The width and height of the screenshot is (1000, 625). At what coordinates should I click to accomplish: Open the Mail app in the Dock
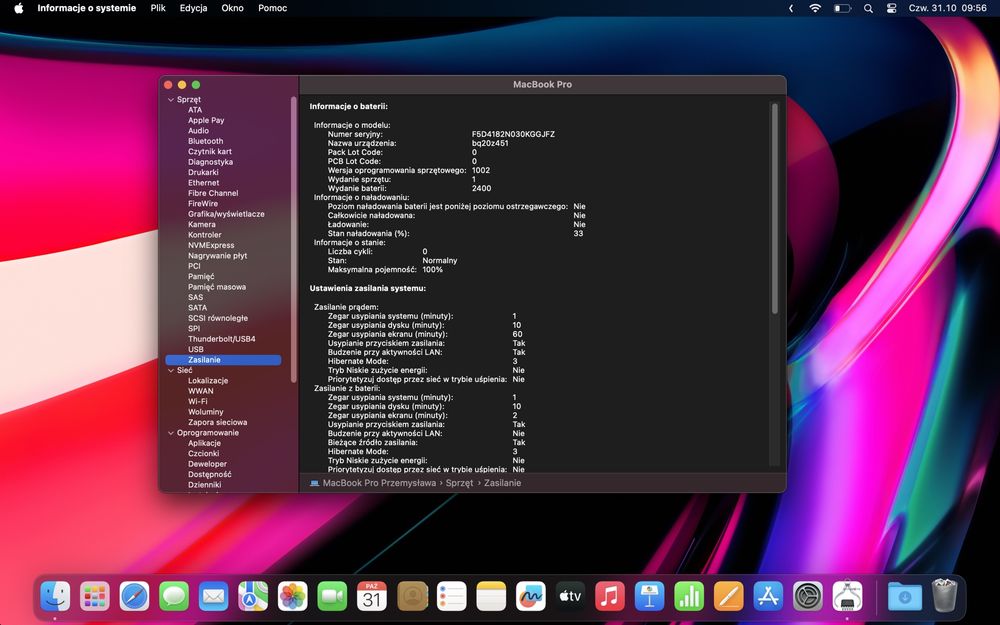point(214,597)
